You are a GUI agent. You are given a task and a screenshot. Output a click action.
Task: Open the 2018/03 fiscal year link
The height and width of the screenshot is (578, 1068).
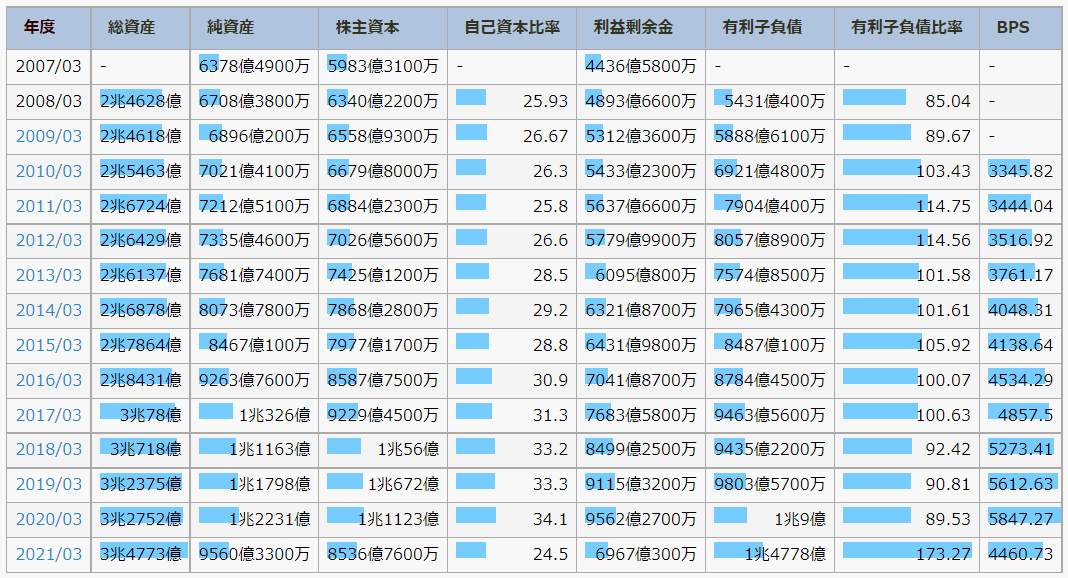[48, 449]
